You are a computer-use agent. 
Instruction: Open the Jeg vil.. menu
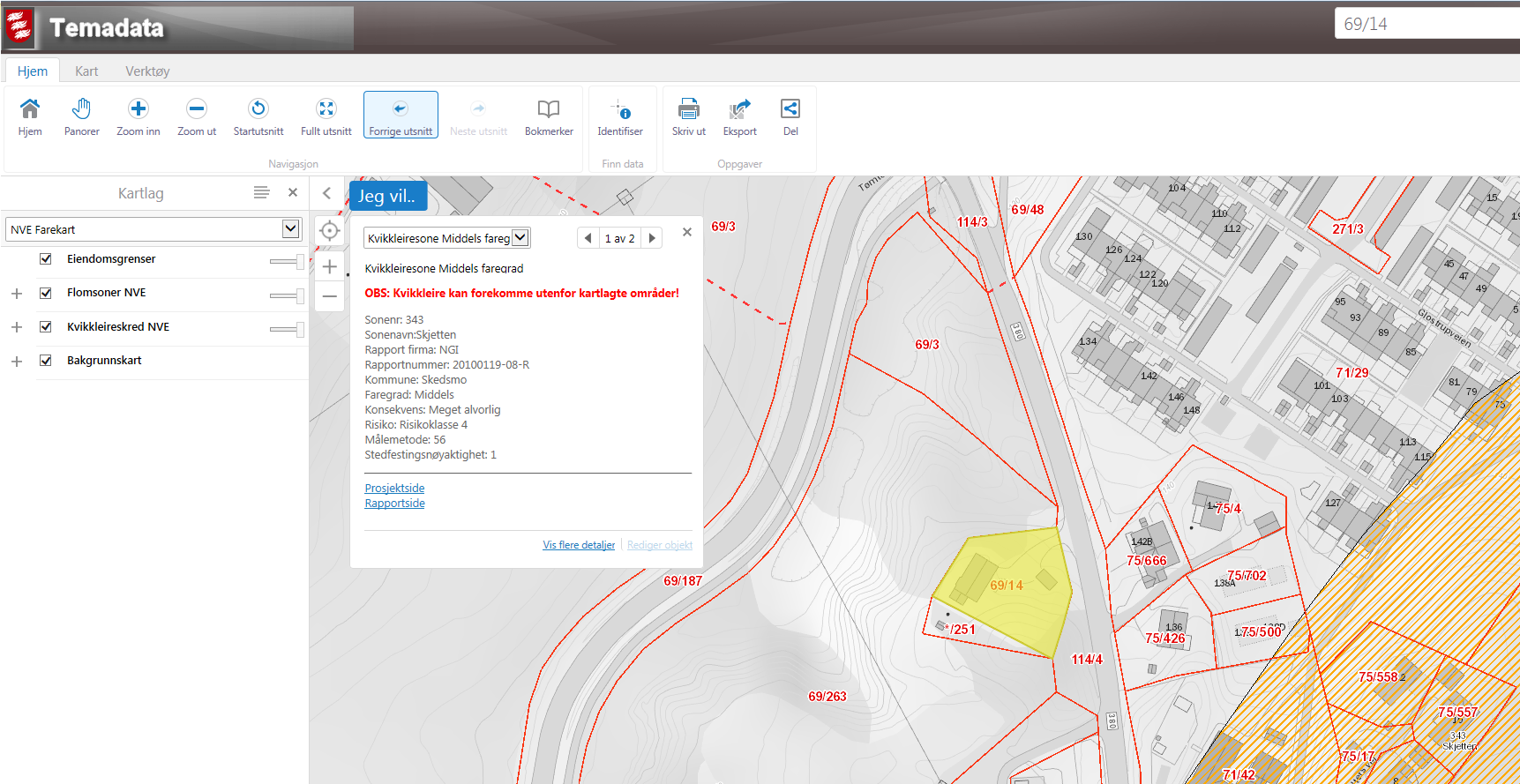388,196
